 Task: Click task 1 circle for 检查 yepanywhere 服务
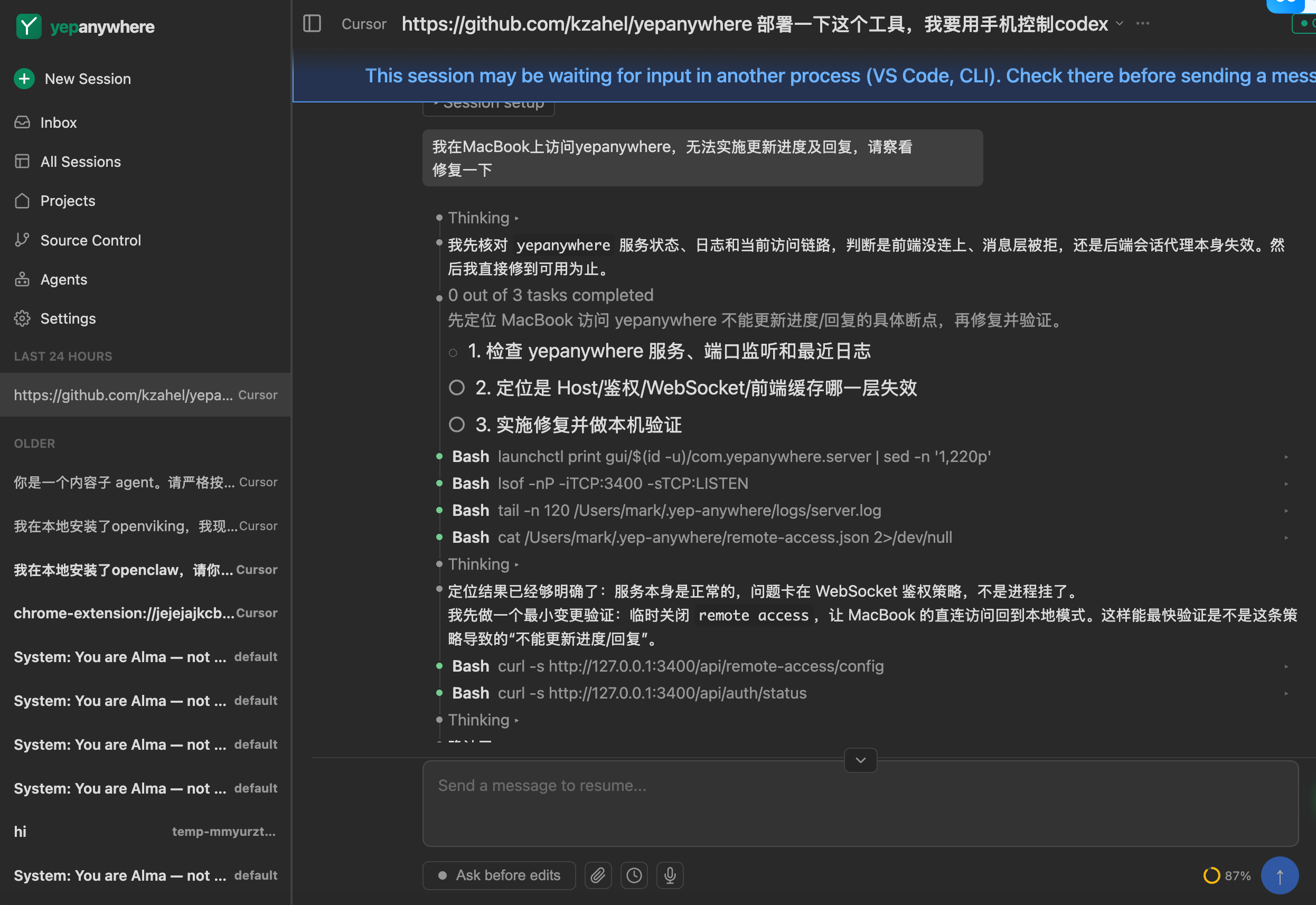[x=453, y=353]
